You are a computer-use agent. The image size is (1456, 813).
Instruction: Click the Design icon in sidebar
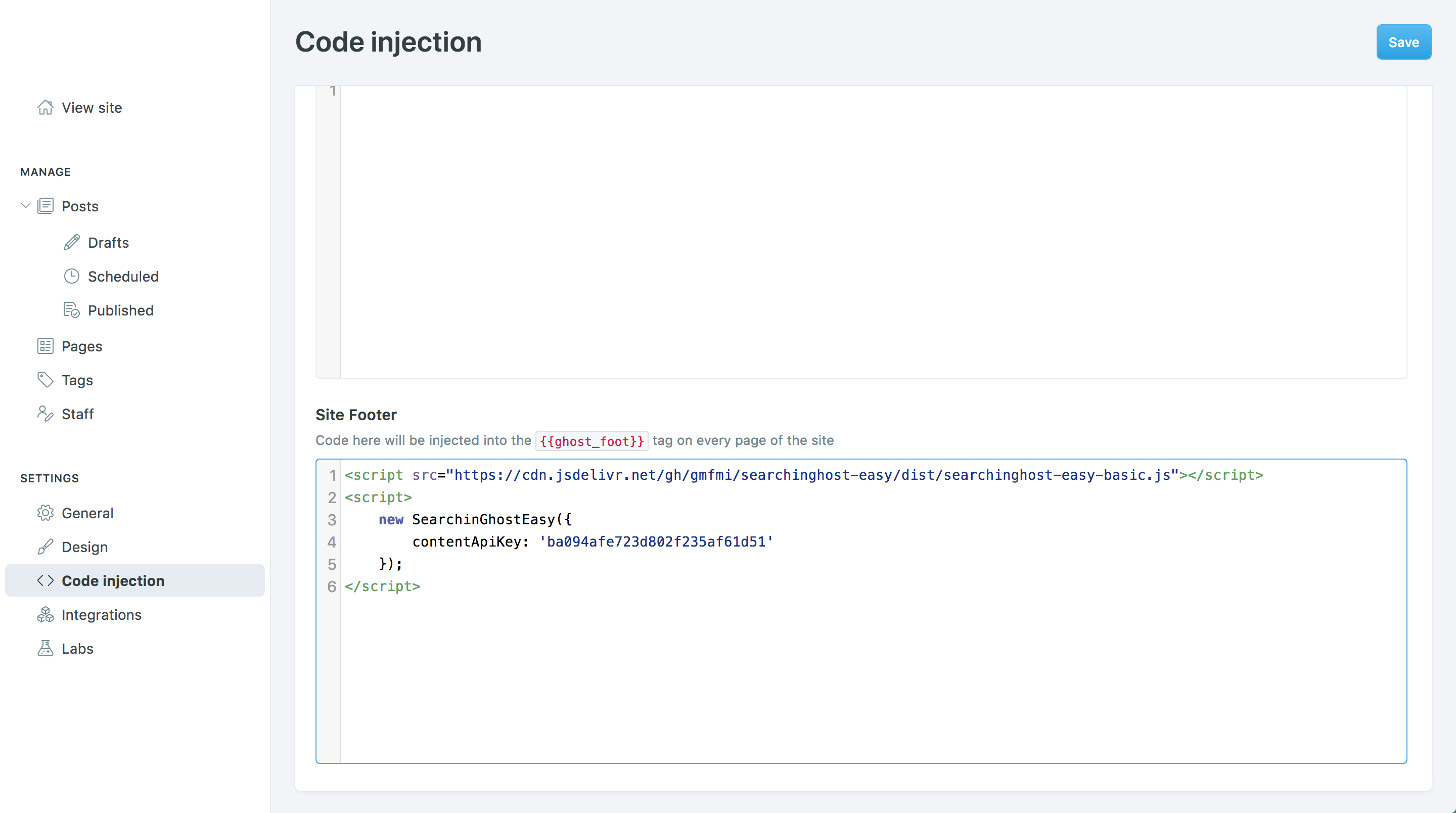pos(45,546)
